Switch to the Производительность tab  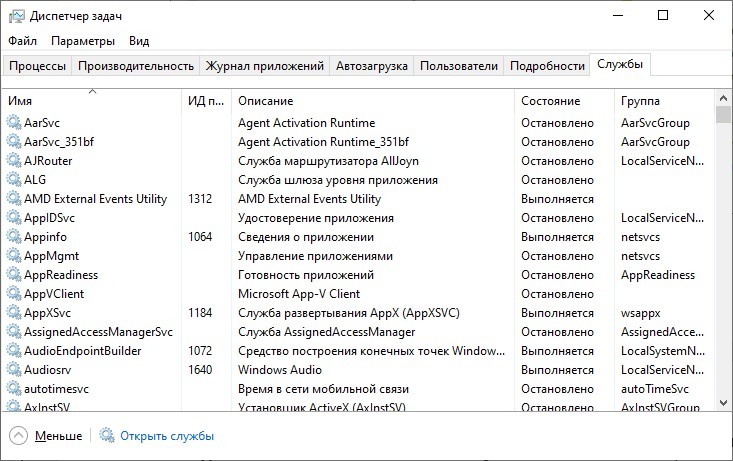pos(136,66)
